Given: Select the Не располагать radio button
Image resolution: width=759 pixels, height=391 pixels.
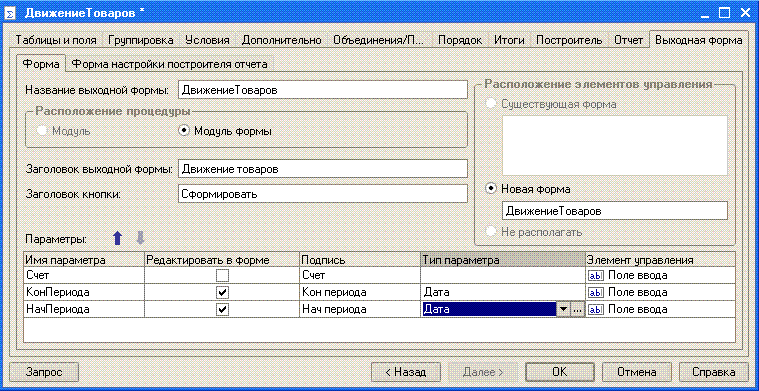Looking at the screenshot, I should [491, 232].
